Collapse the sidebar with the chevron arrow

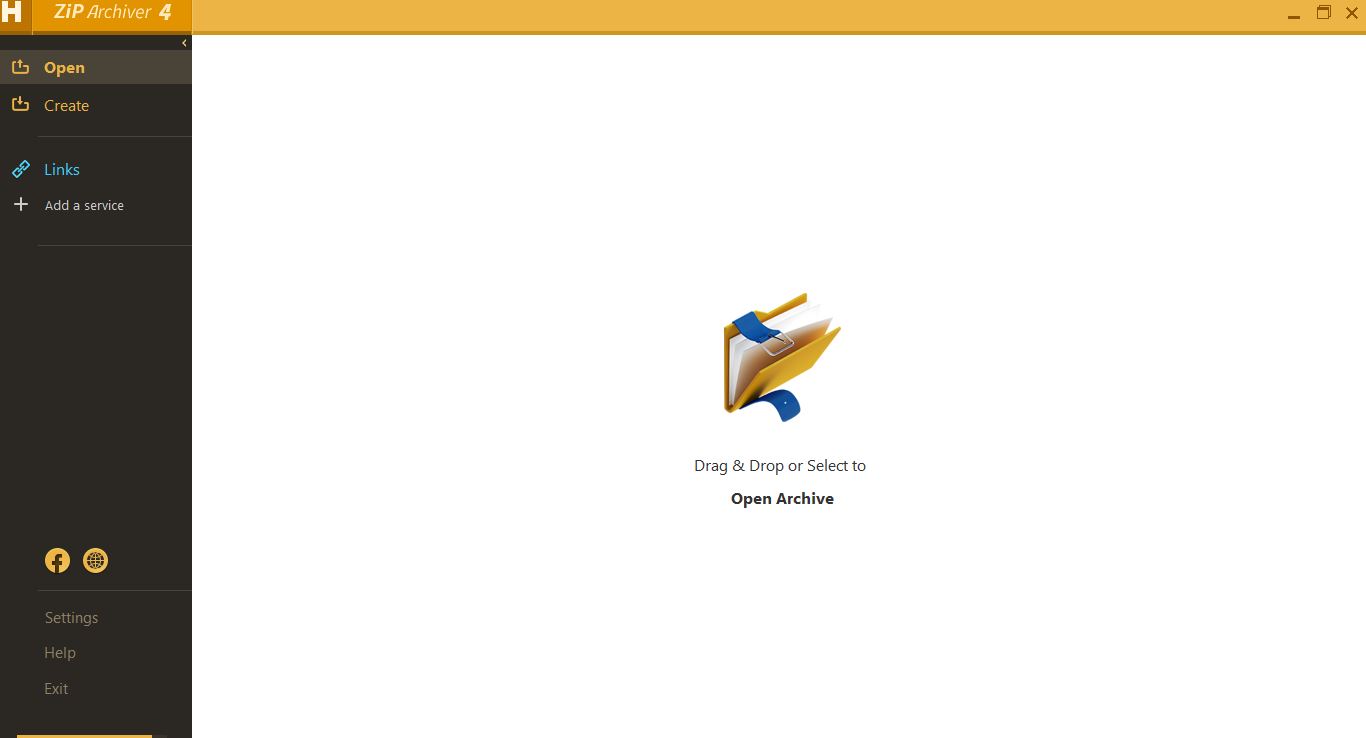click(184, 43)
